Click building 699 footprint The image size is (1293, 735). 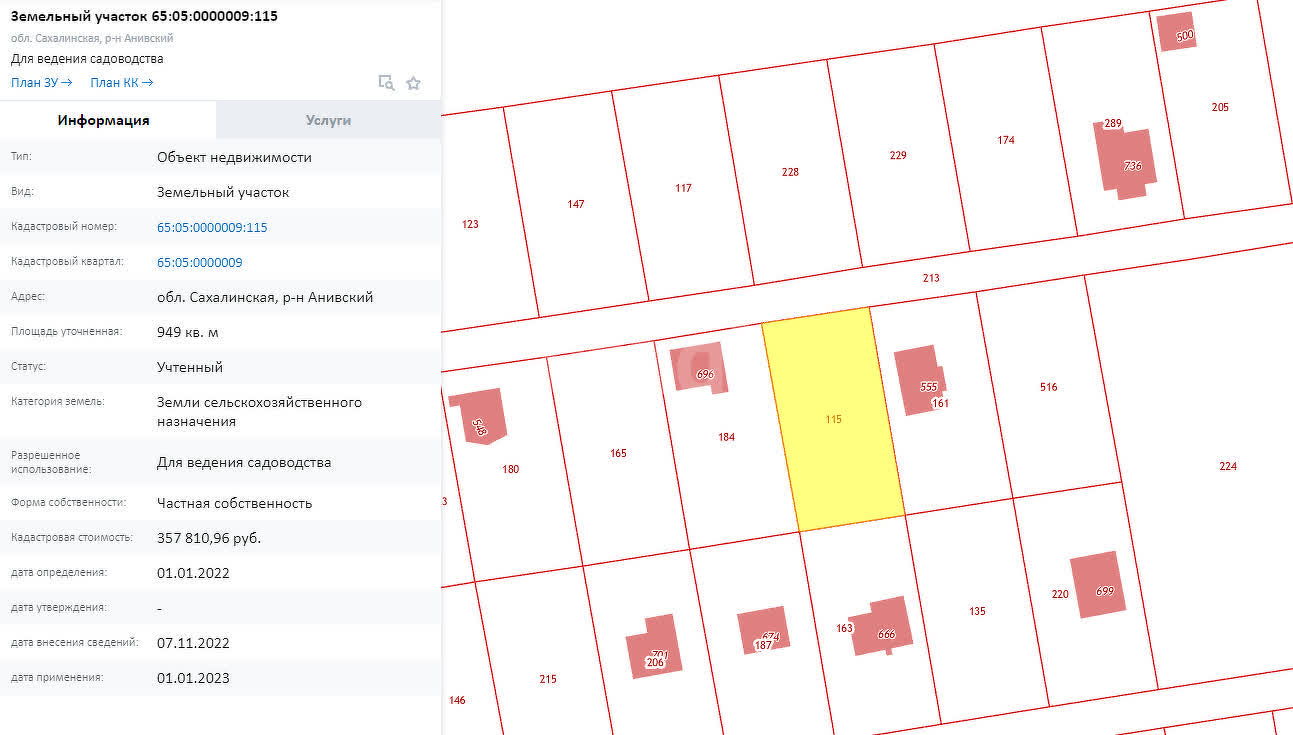tap(1097, 586)
